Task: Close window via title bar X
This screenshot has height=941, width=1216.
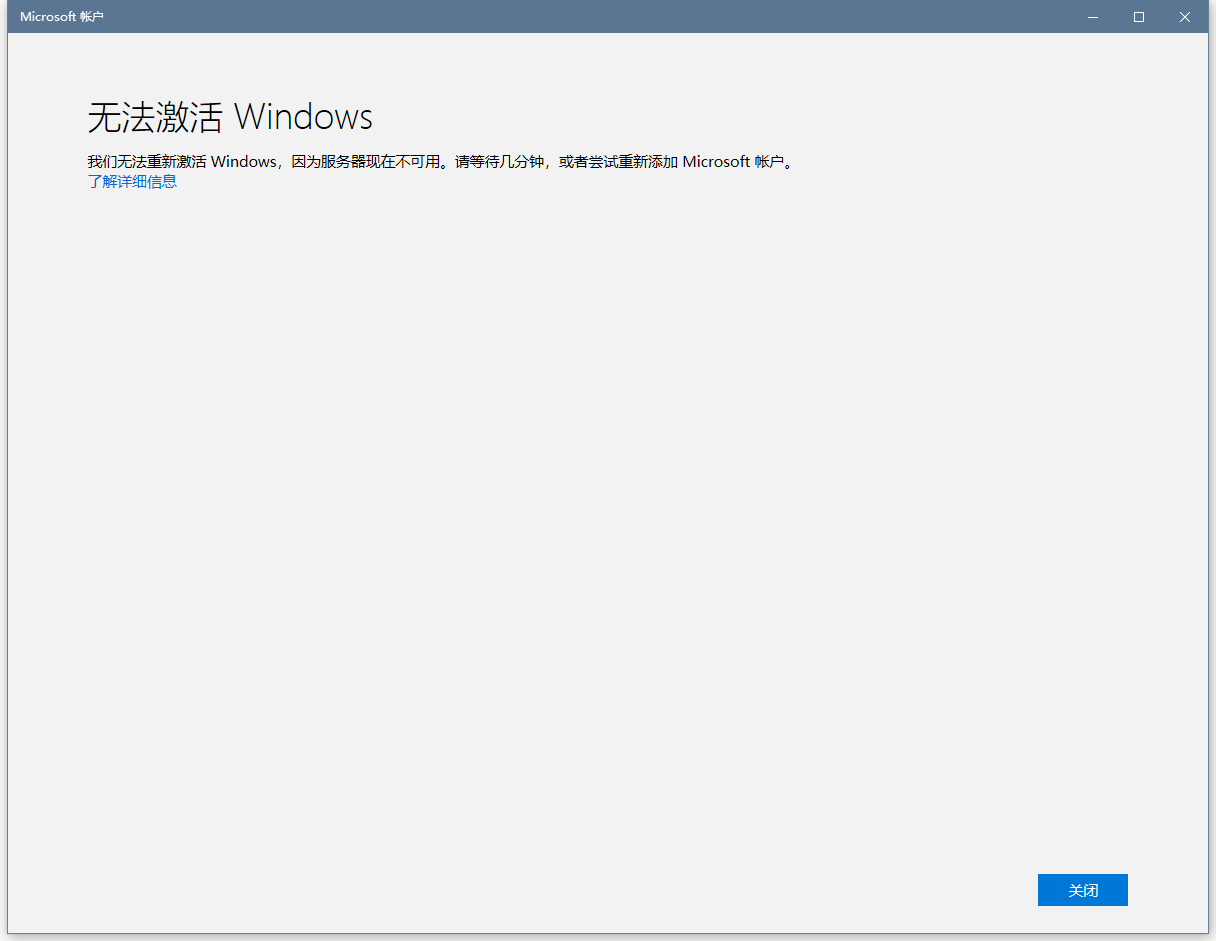Action: point(1185,17)
